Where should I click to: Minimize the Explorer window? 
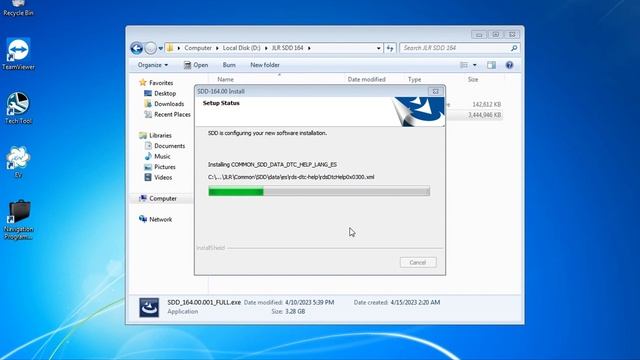479,35
